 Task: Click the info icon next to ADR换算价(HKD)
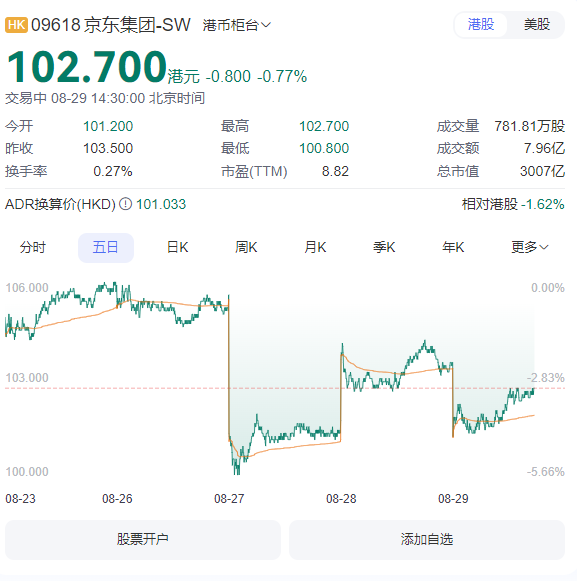tap(126, 204)
